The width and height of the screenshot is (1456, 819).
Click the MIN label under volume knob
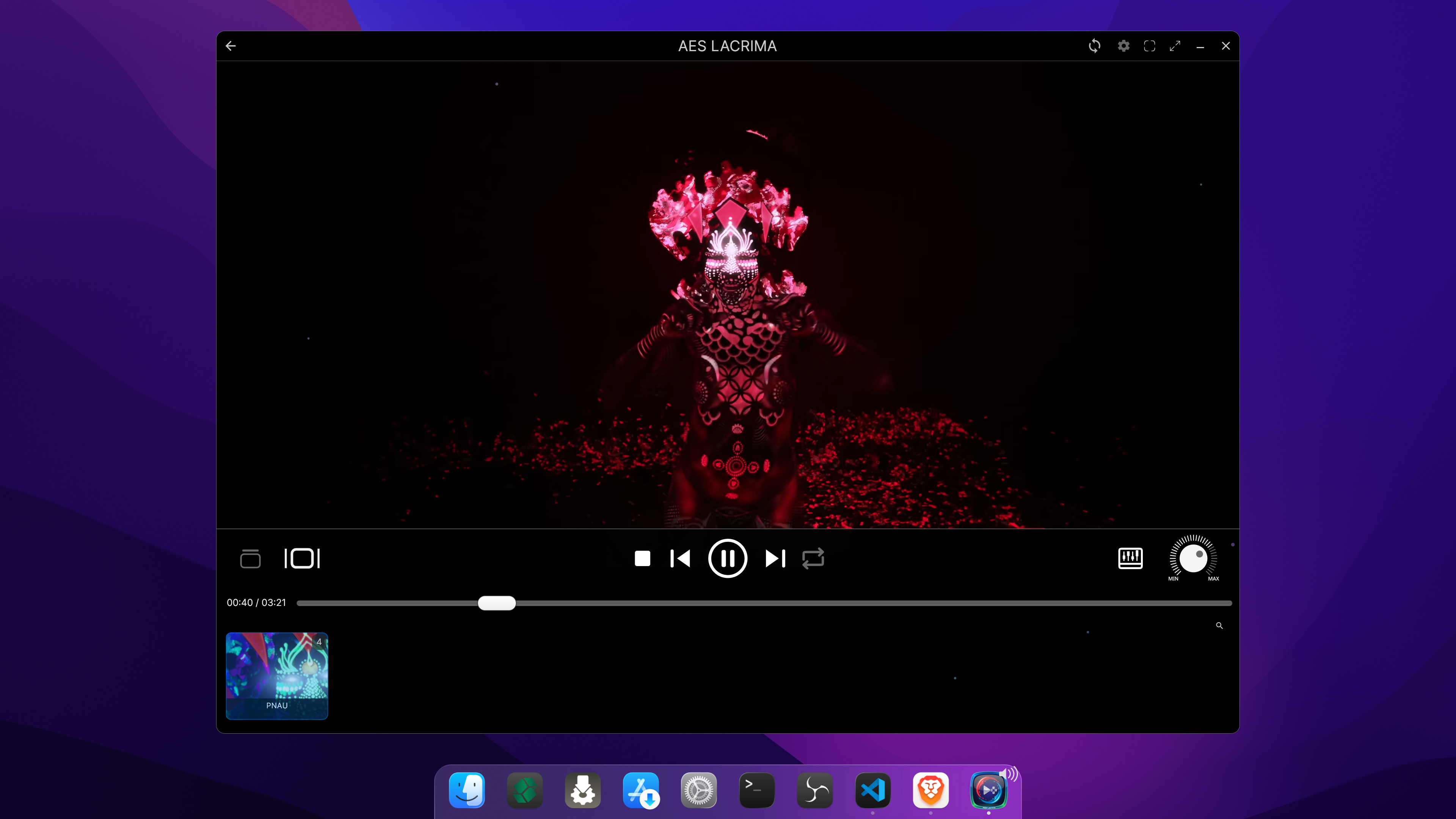[1174, 579]
